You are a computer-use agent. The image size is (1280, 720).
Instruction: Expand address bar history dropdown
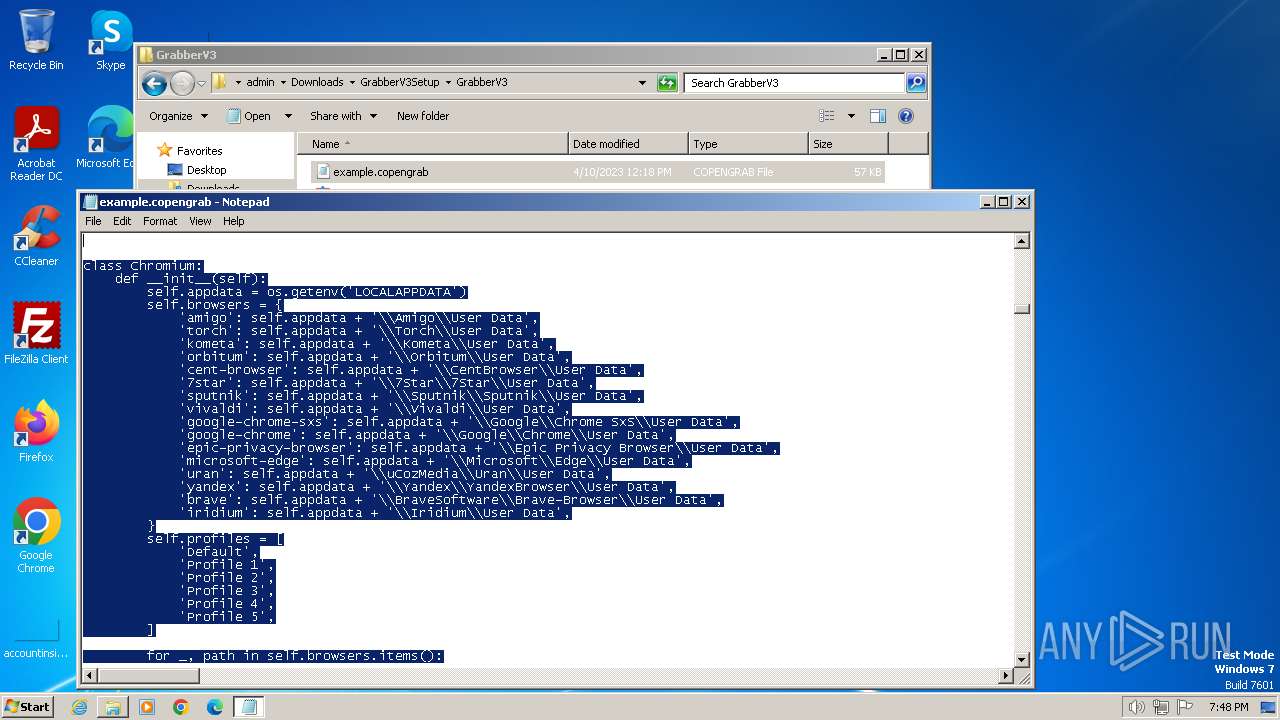642,83
